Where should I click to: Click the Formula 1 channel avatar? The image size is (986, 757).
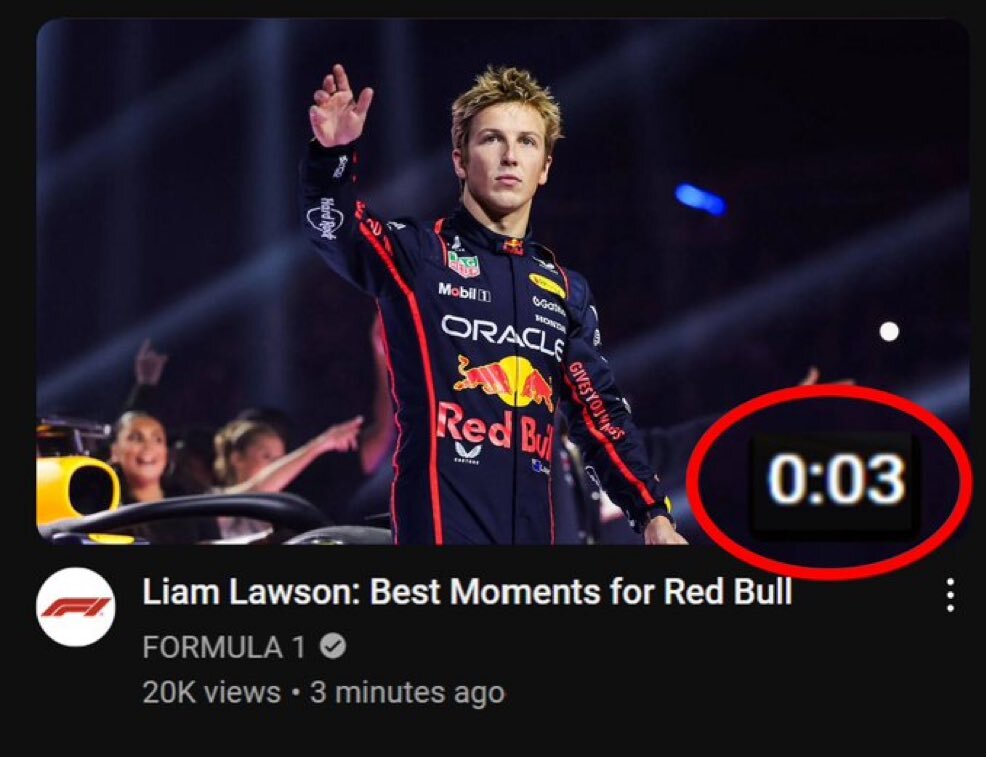(76, 607)
